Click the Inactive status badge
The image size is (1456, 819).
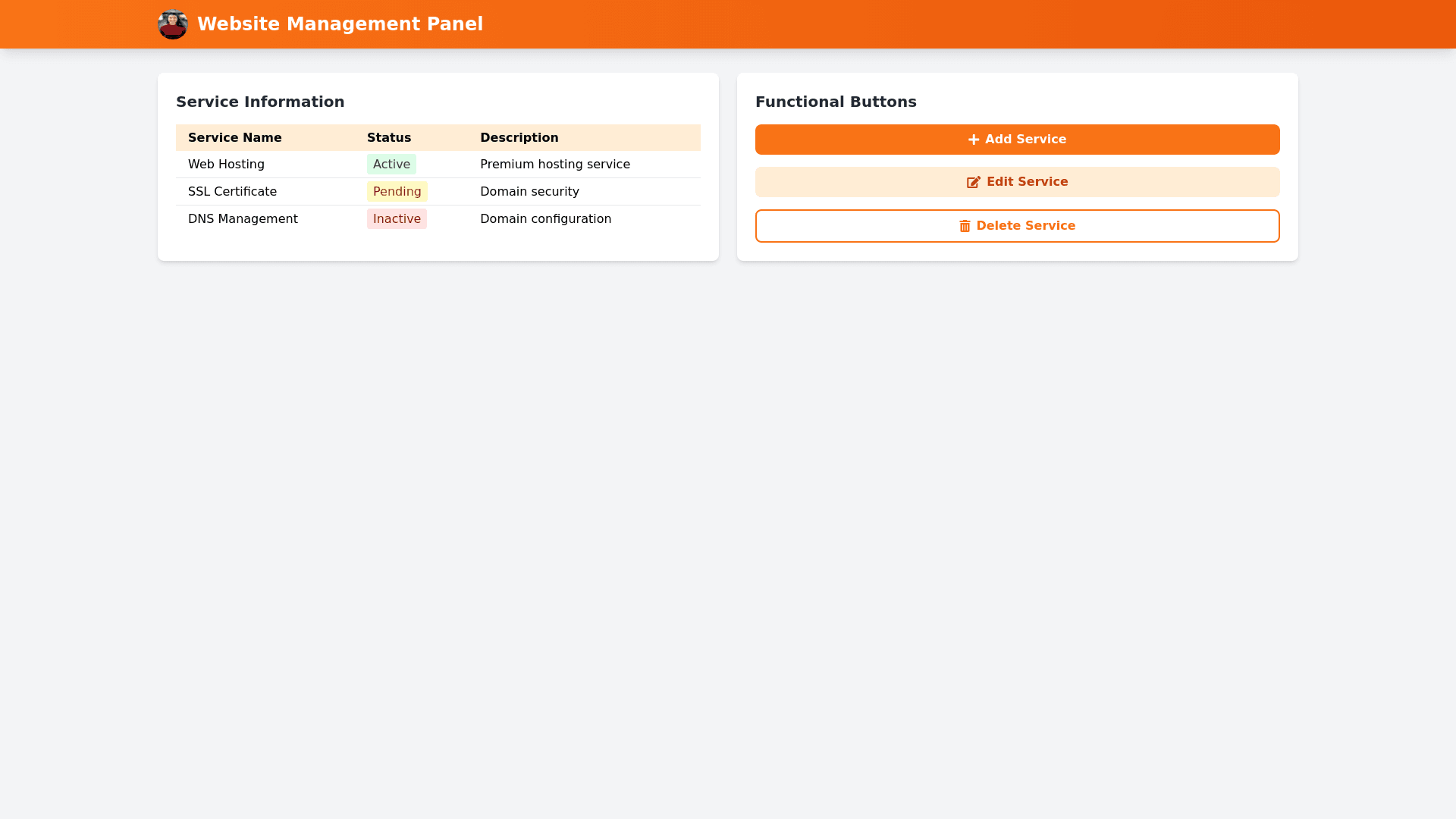pyautogui.click(x=397, y=219)
